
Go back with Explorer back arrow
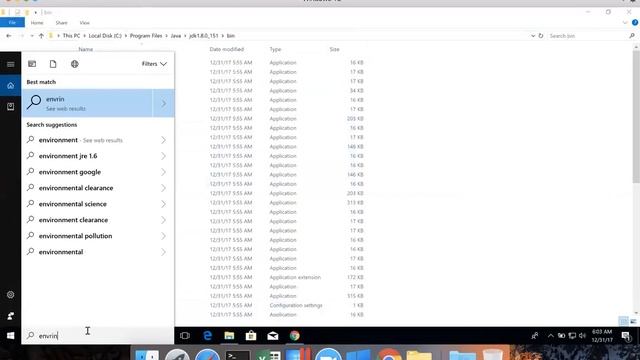(x=9, y=36)
